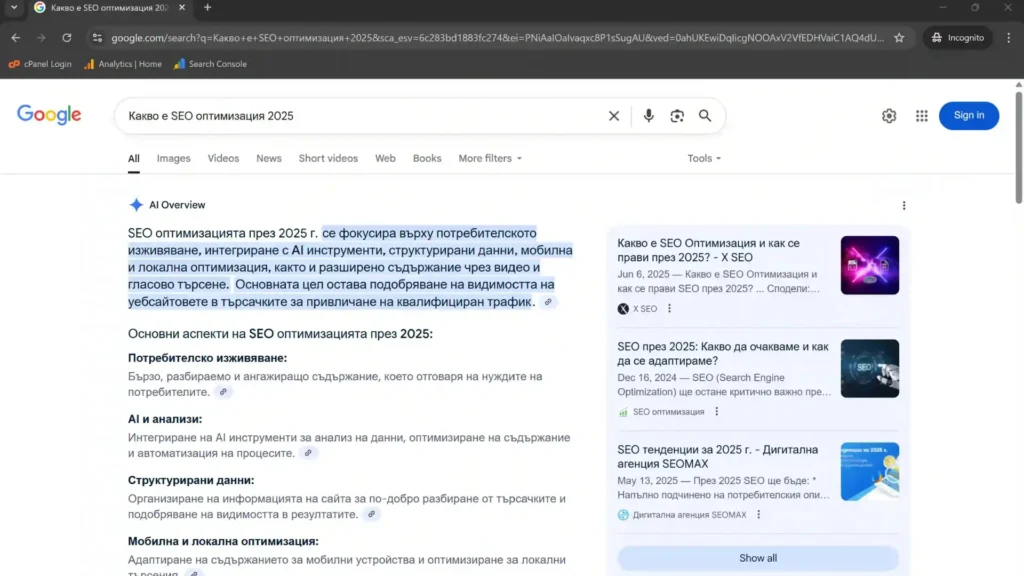Screen dimensions: 1024x576
Task: Click the Google logo
Action: 49,115
